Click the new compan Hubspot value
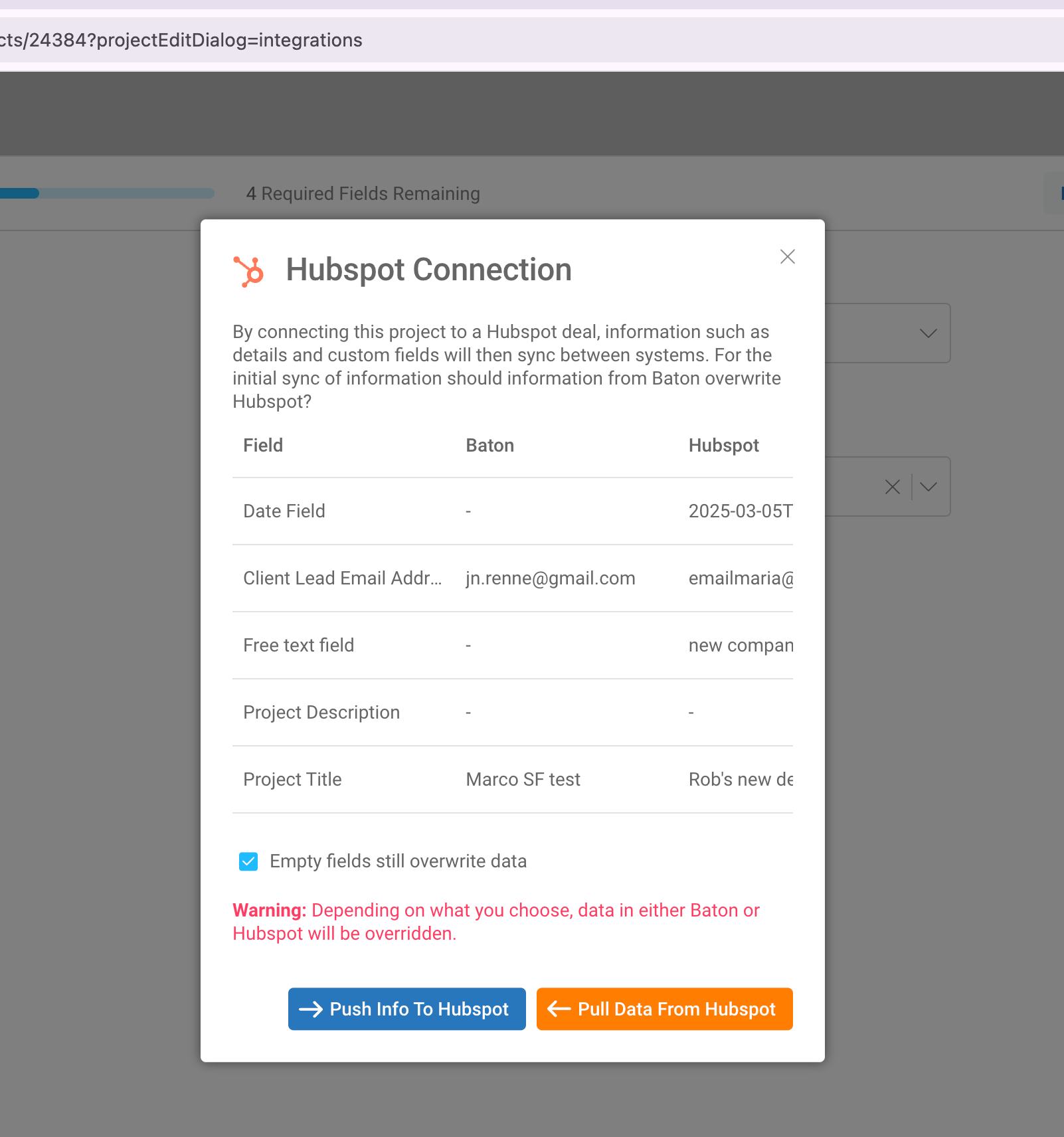Screen dimensions: 1064x1137 click(741, 645)
